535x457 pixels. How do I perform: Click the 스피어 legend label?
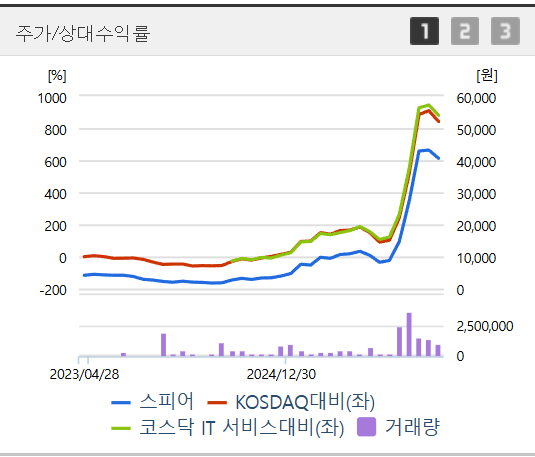(x=167, y=401)
